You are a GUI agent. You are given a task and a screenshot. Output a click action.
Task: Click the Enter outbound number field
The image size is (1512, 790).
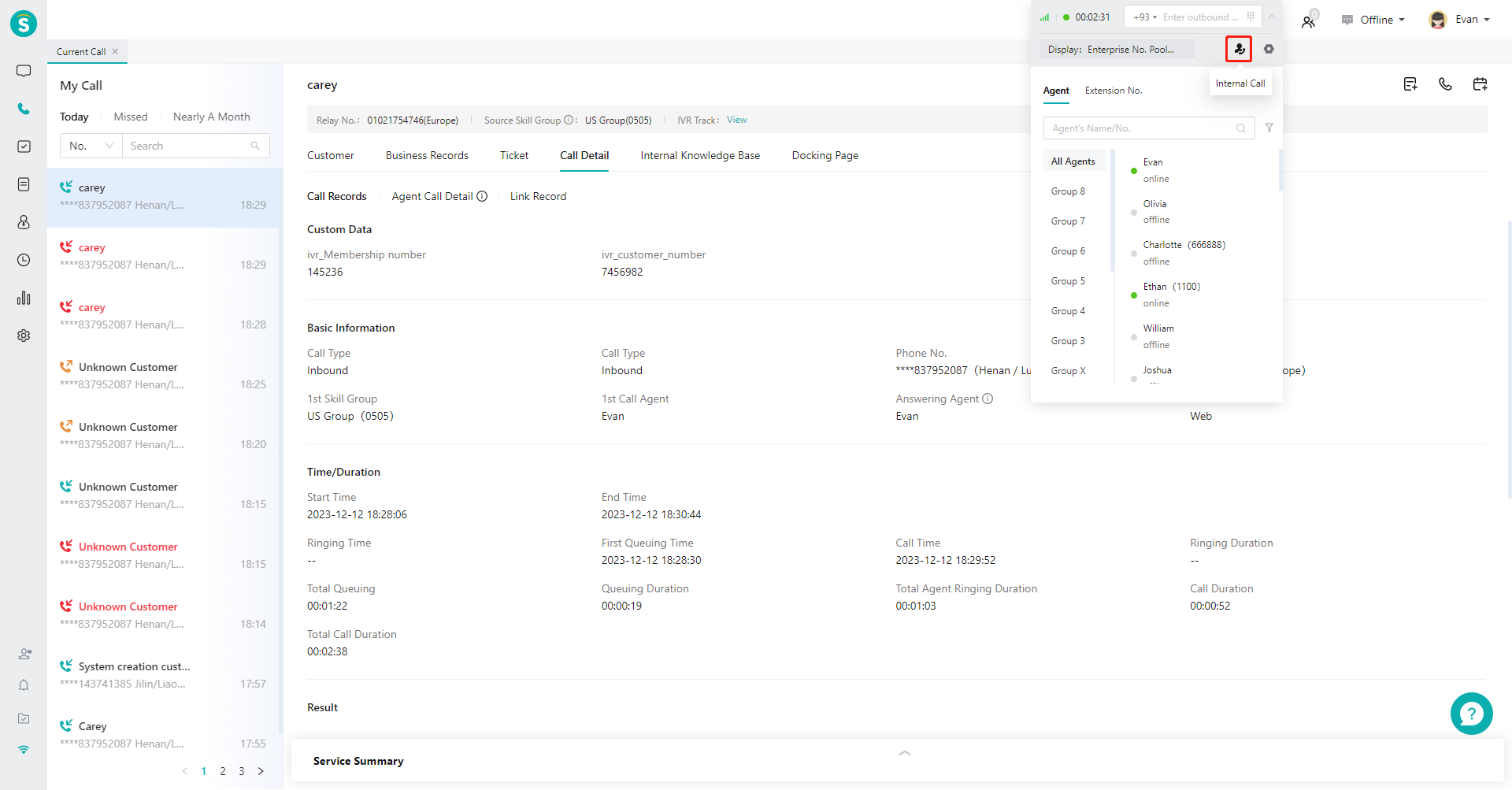1201,17
